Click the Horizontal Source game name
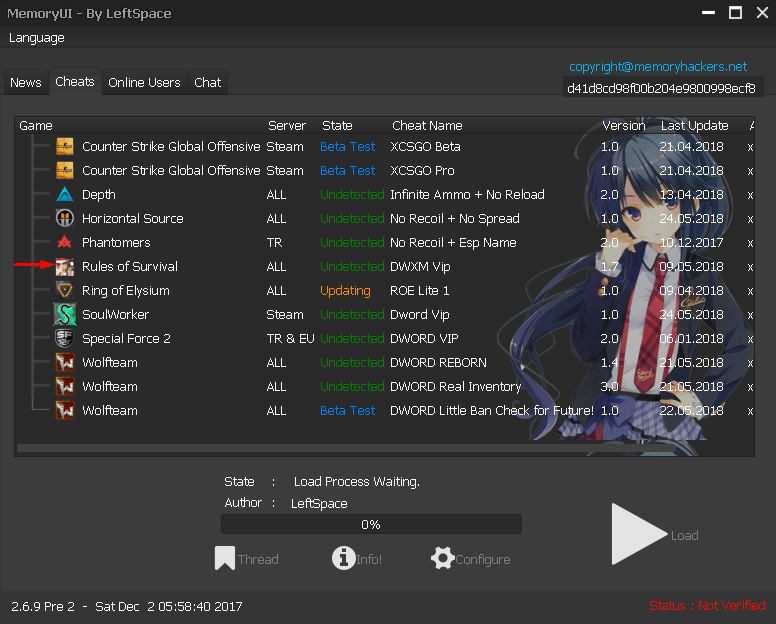Screen dimensions: 776x624 (x=133, y=219)
